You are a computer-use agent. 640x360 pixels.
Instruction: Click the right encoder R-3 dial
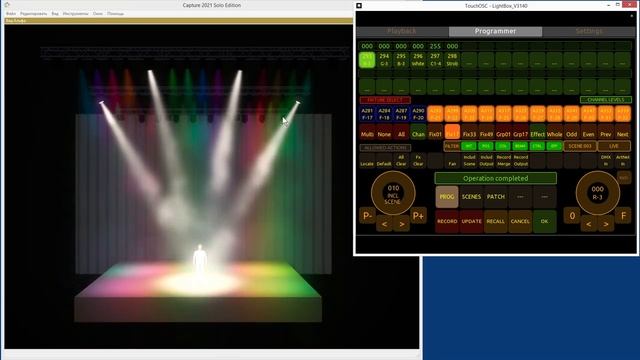click(x=598, y=193)
